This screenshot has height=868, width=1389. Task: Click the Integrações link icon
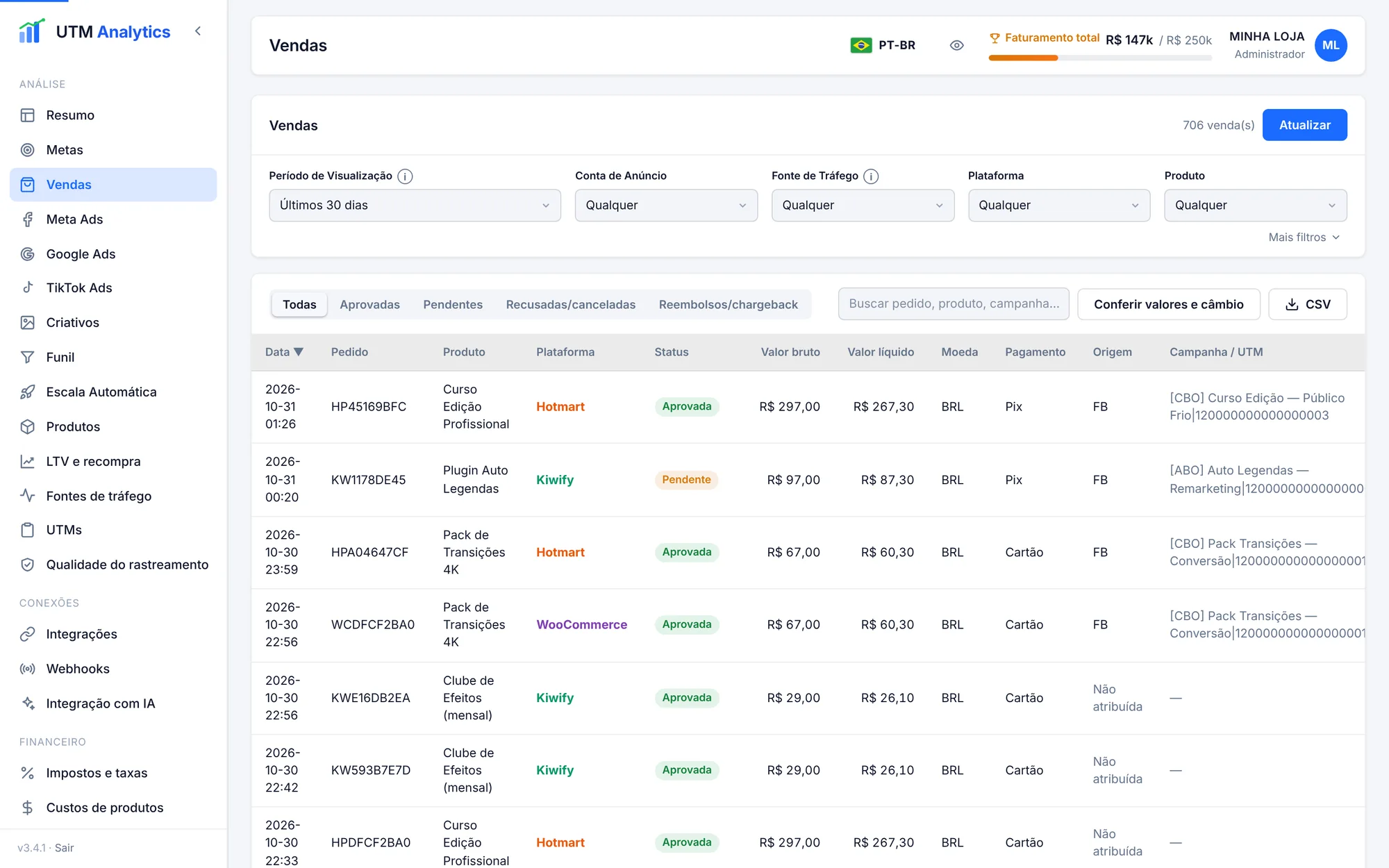(28, 634)
